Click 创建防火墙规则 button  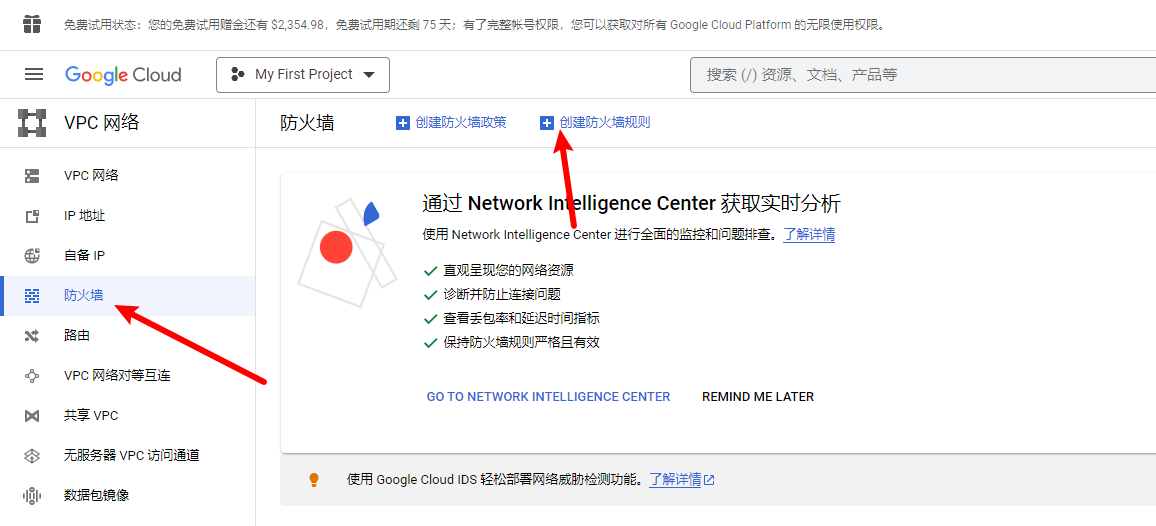(595, 123)
